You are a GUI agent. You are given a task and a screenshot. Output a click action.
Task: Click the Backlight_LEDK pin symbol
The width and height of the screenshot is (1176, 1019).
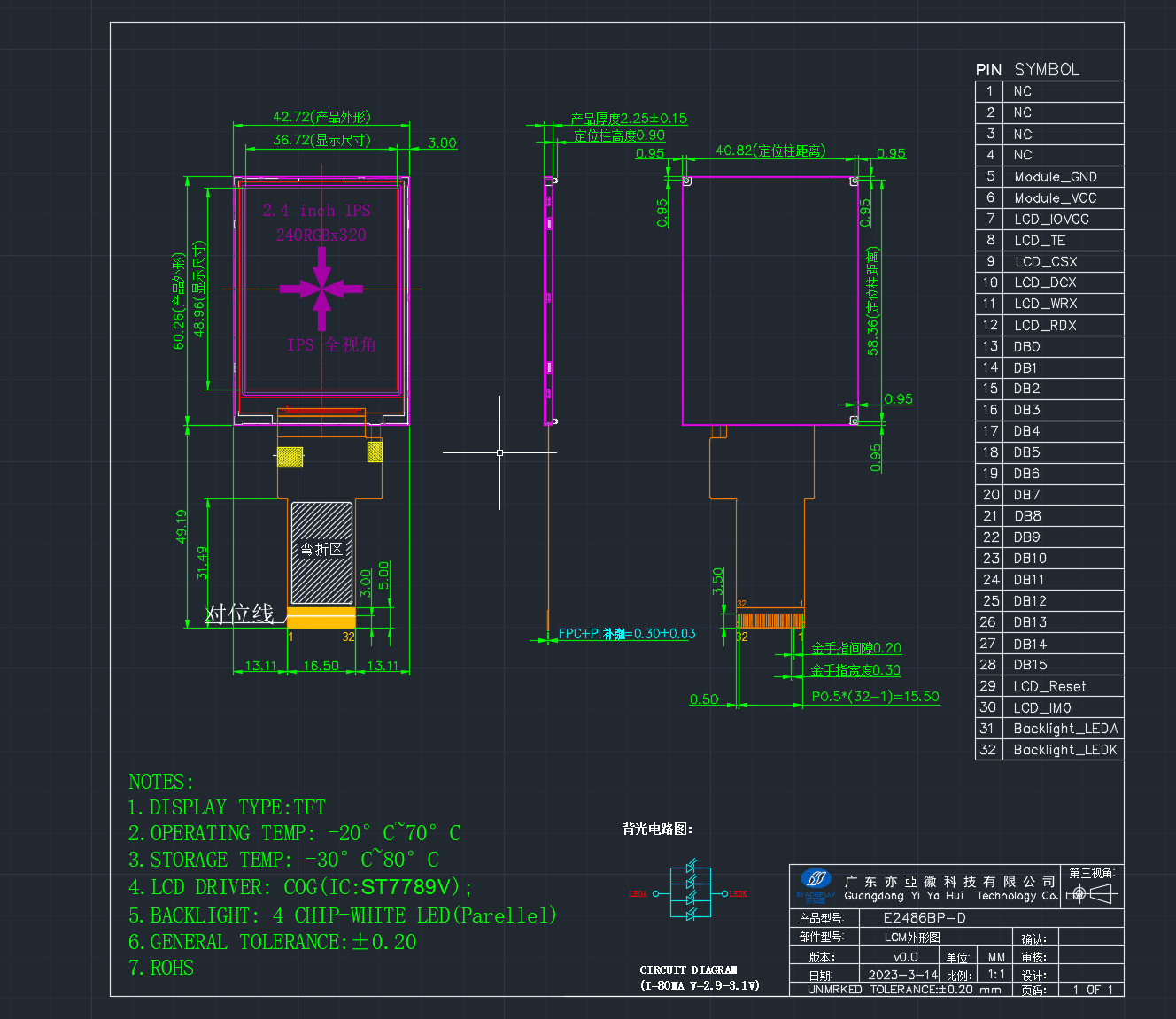pos(1065,750)
